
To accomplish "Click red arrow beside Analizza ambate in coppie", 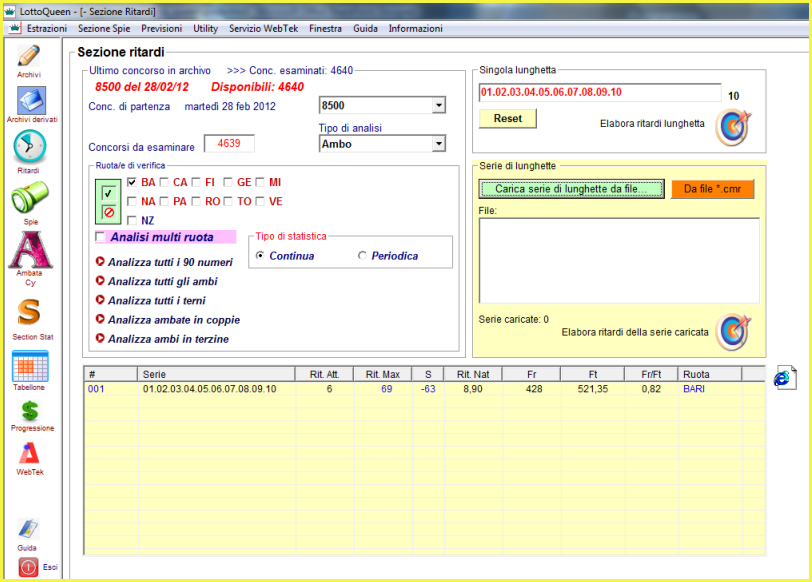I will click(x=100, y=319).
